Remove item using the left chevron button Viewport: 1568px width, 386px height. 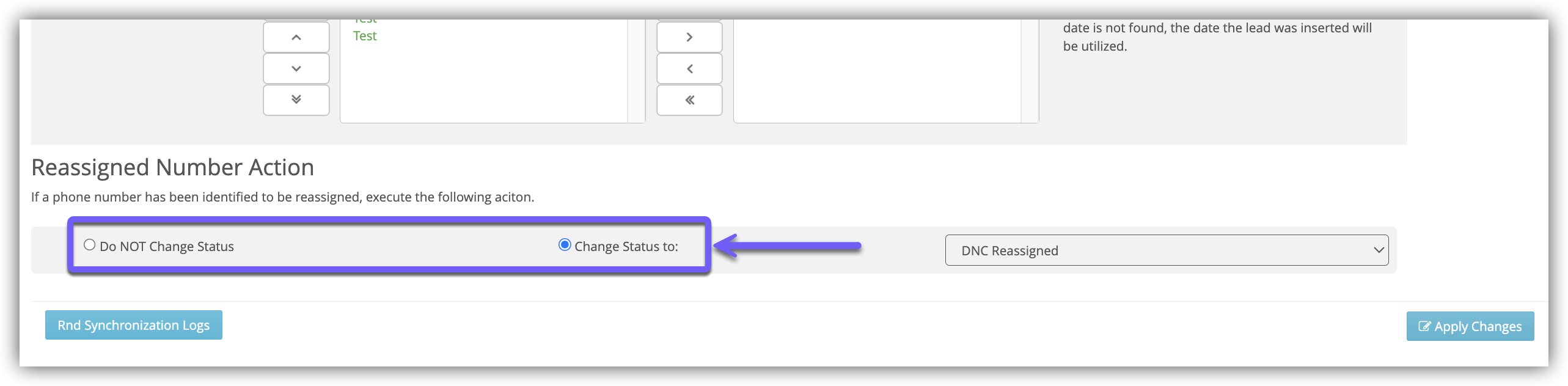tap(689, 68)
